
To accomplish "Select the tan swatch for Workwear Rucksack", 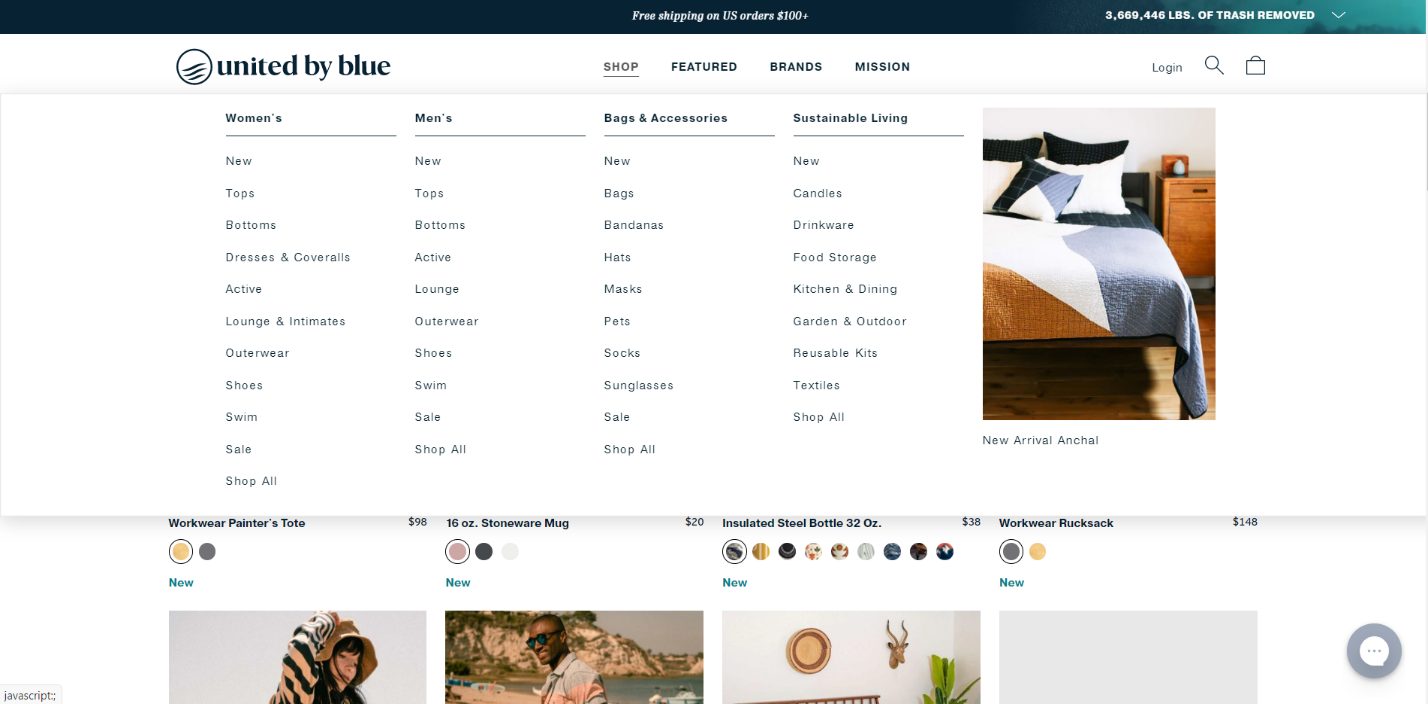I will (1038, 551).
